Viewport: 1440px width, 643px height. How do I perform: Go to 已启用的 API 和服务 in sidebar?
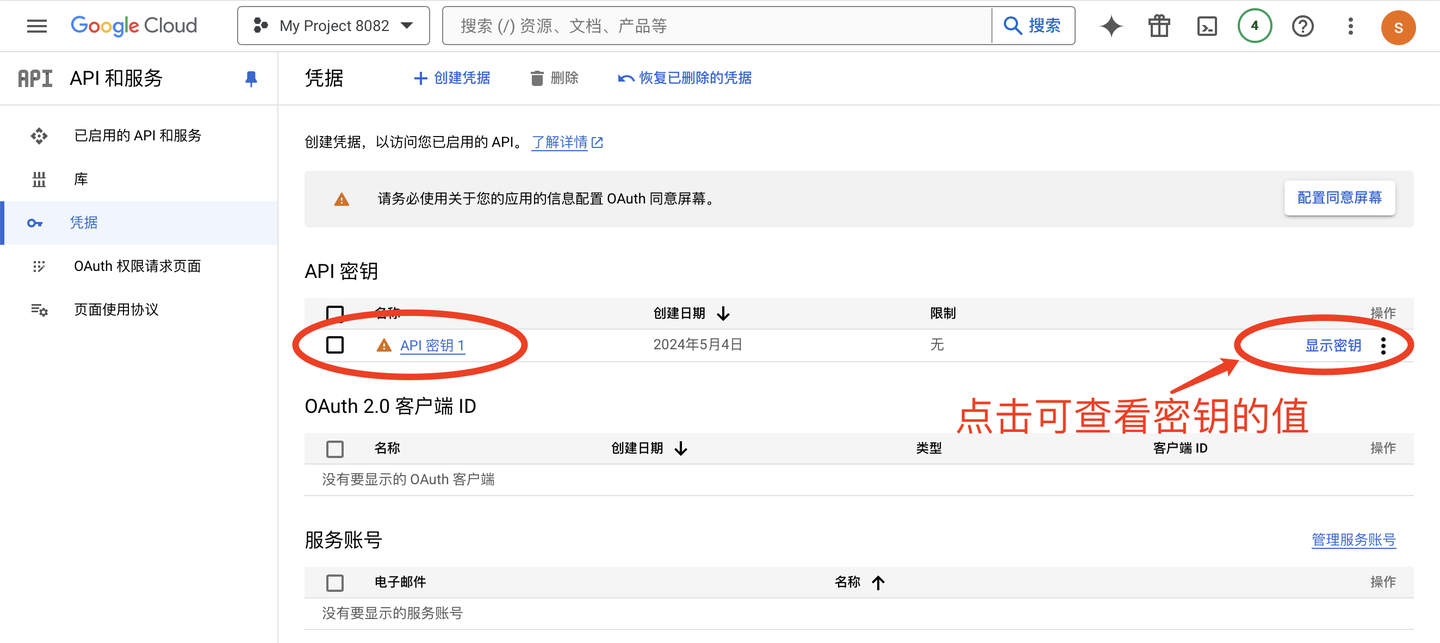138,136
